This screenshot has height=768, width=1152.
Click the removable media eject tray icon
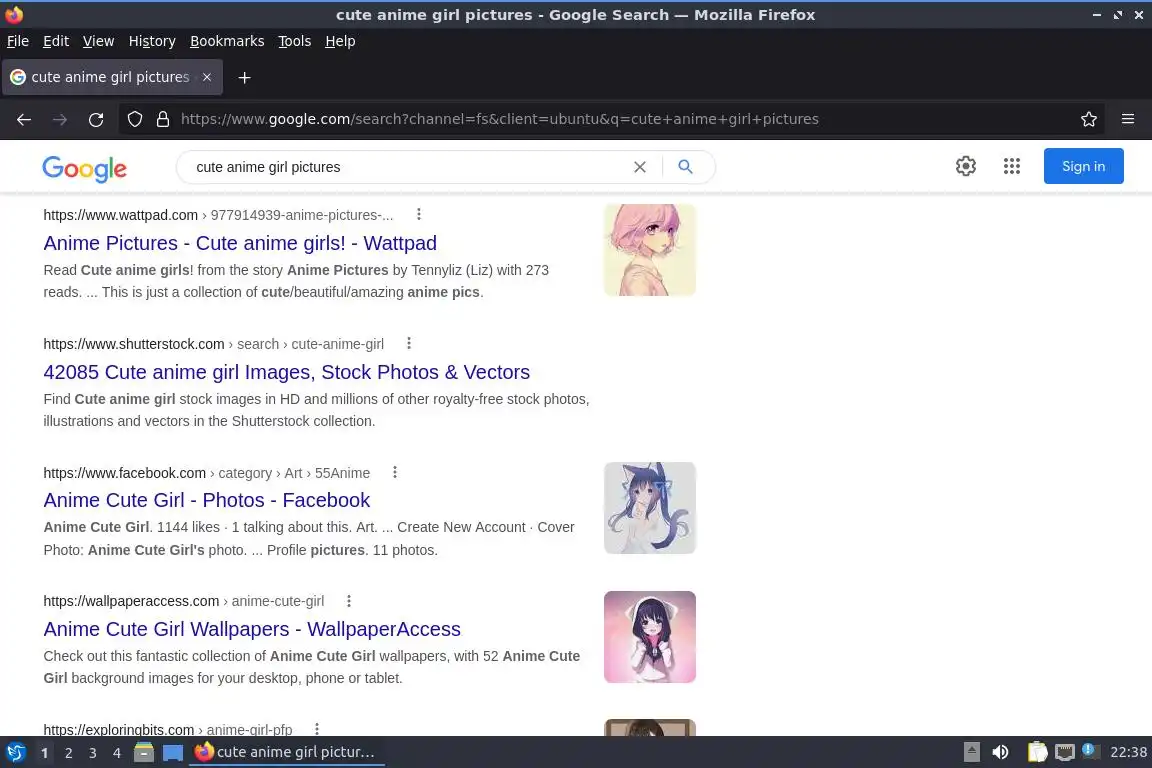(971, 752)
